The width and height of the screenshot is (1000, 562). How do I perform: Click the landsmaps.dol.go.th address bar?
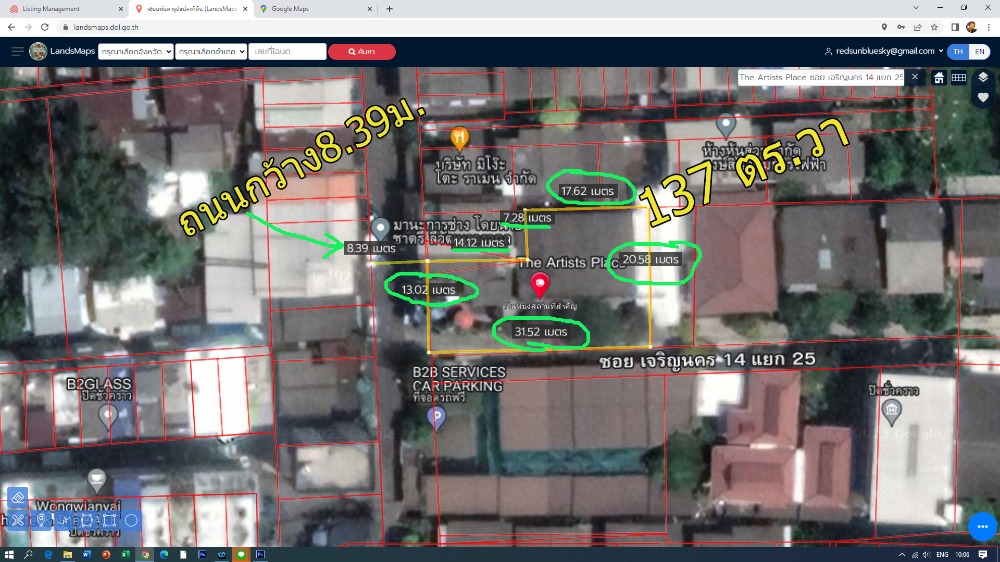point(106,27)
